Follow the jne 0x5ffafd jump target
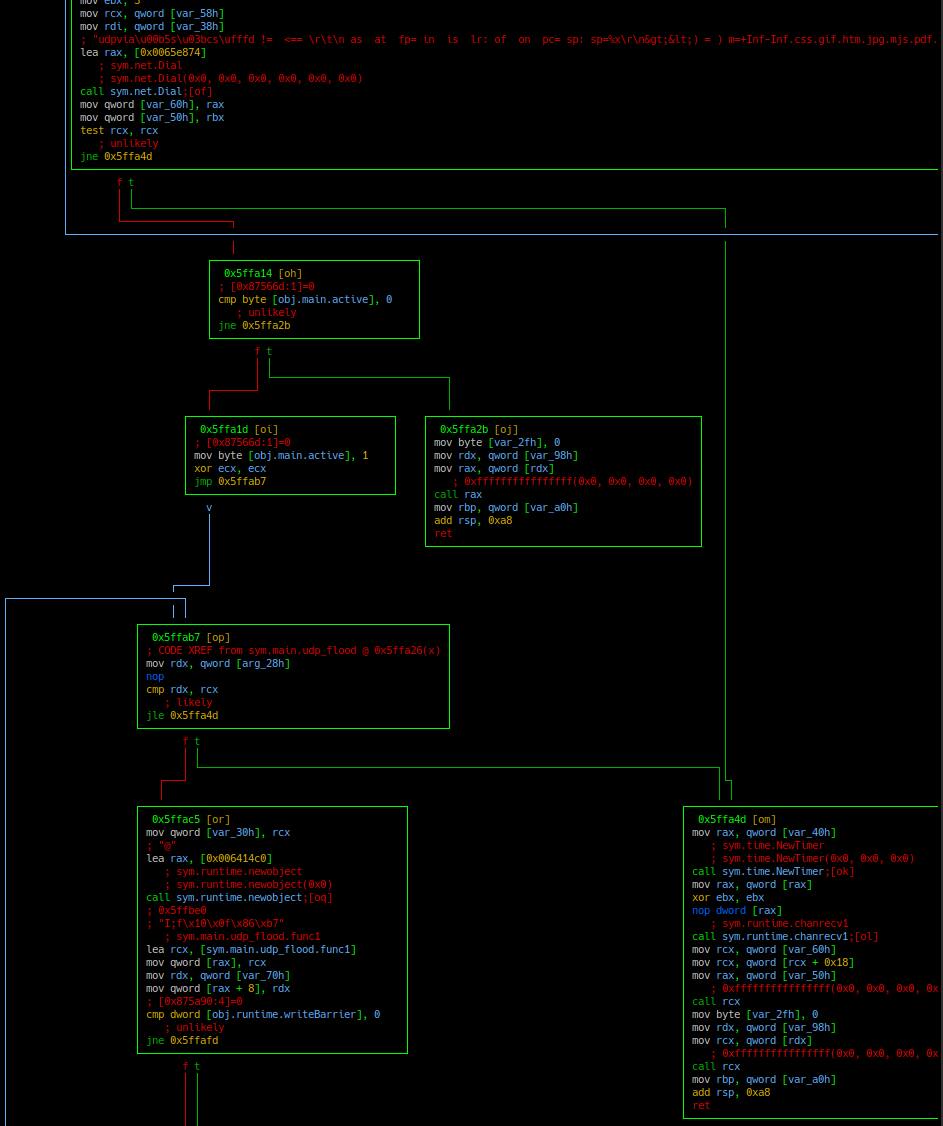This screenshot has width=943, height=1126. [194, 1040]
